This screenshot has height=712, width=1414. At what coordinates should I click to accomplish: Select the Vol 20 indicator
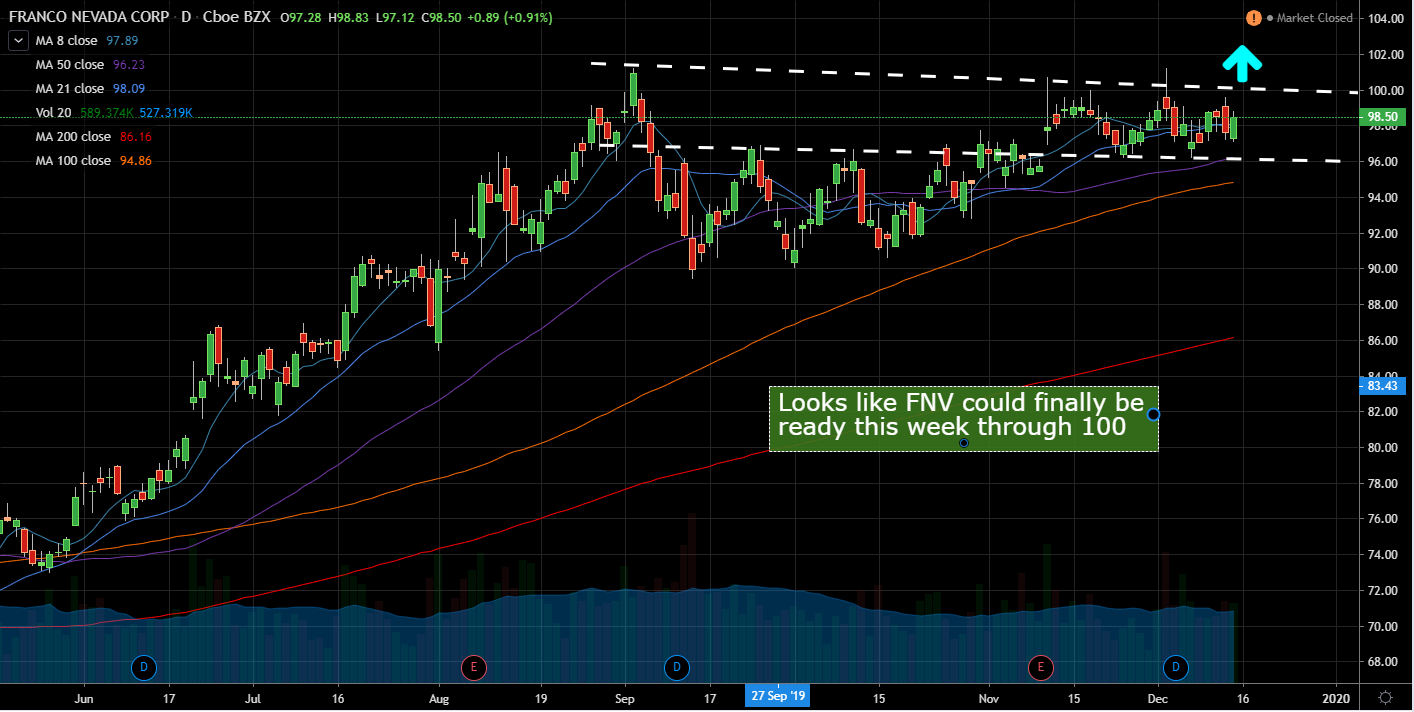(x=54, y=113)
